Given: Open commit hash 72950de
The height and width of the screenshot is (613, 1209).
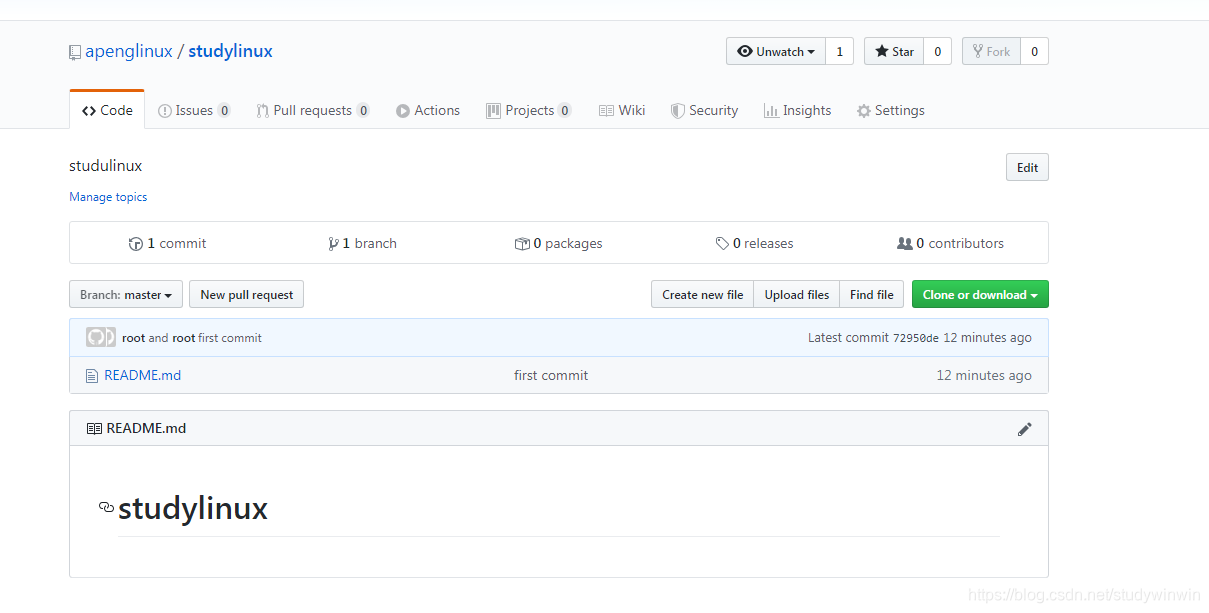Looking at the screenshot, I should pos(916,338).
